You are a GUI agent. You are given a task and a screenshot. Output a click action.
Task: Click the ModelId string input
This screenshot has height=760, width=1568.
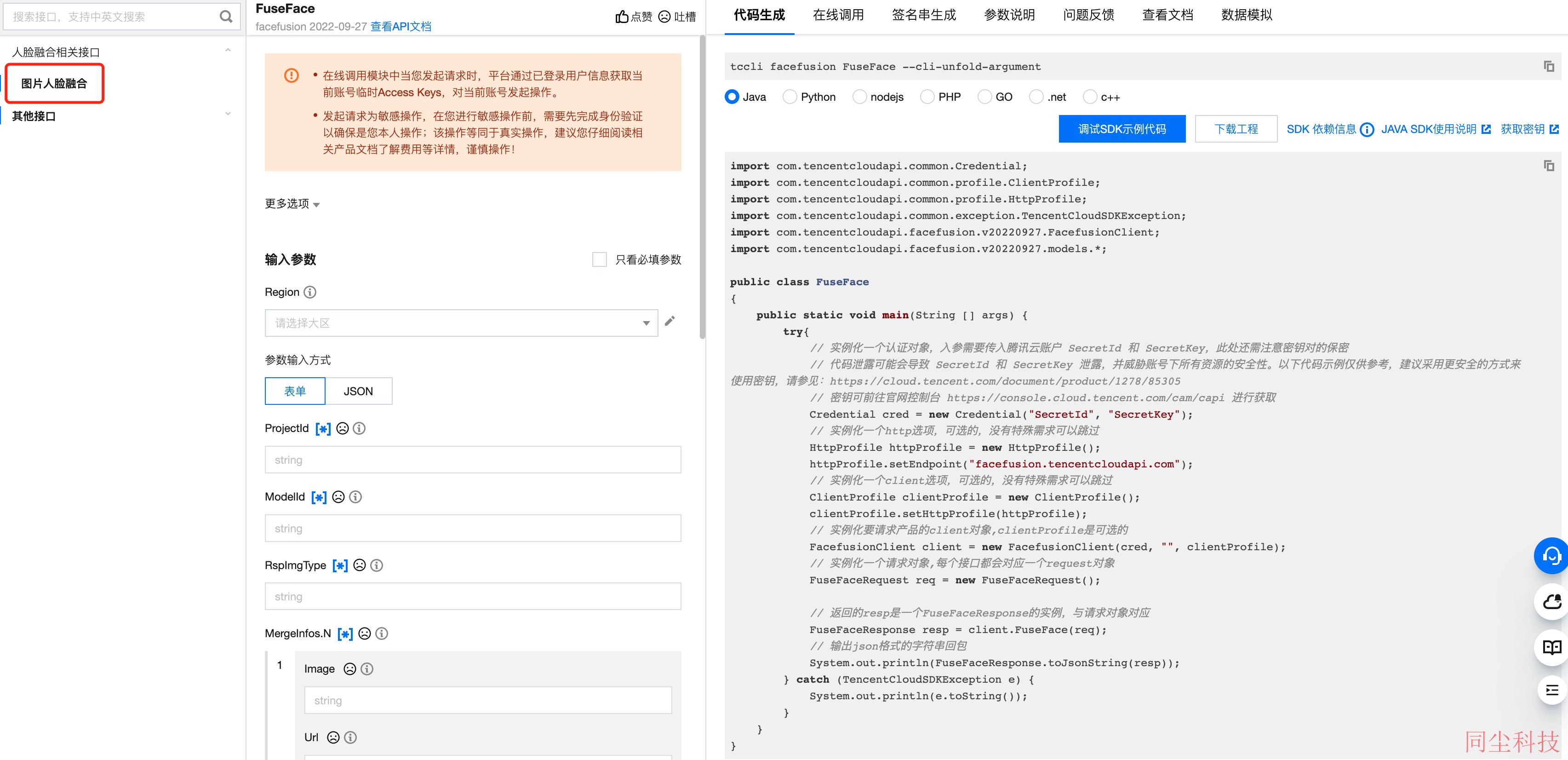[x=473, y=528]
